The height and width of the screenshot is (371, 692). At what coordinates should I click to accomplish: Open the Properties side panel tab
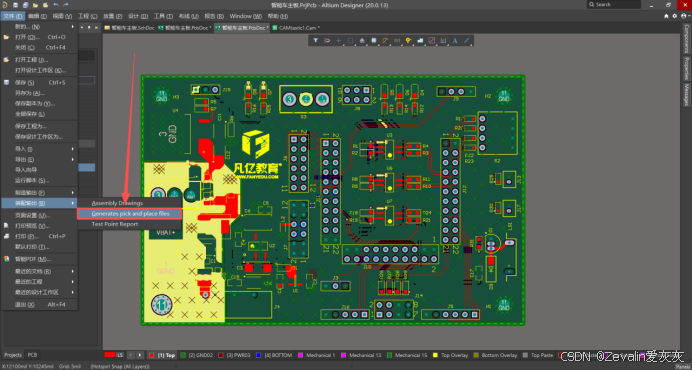click(x=687, y=68)
